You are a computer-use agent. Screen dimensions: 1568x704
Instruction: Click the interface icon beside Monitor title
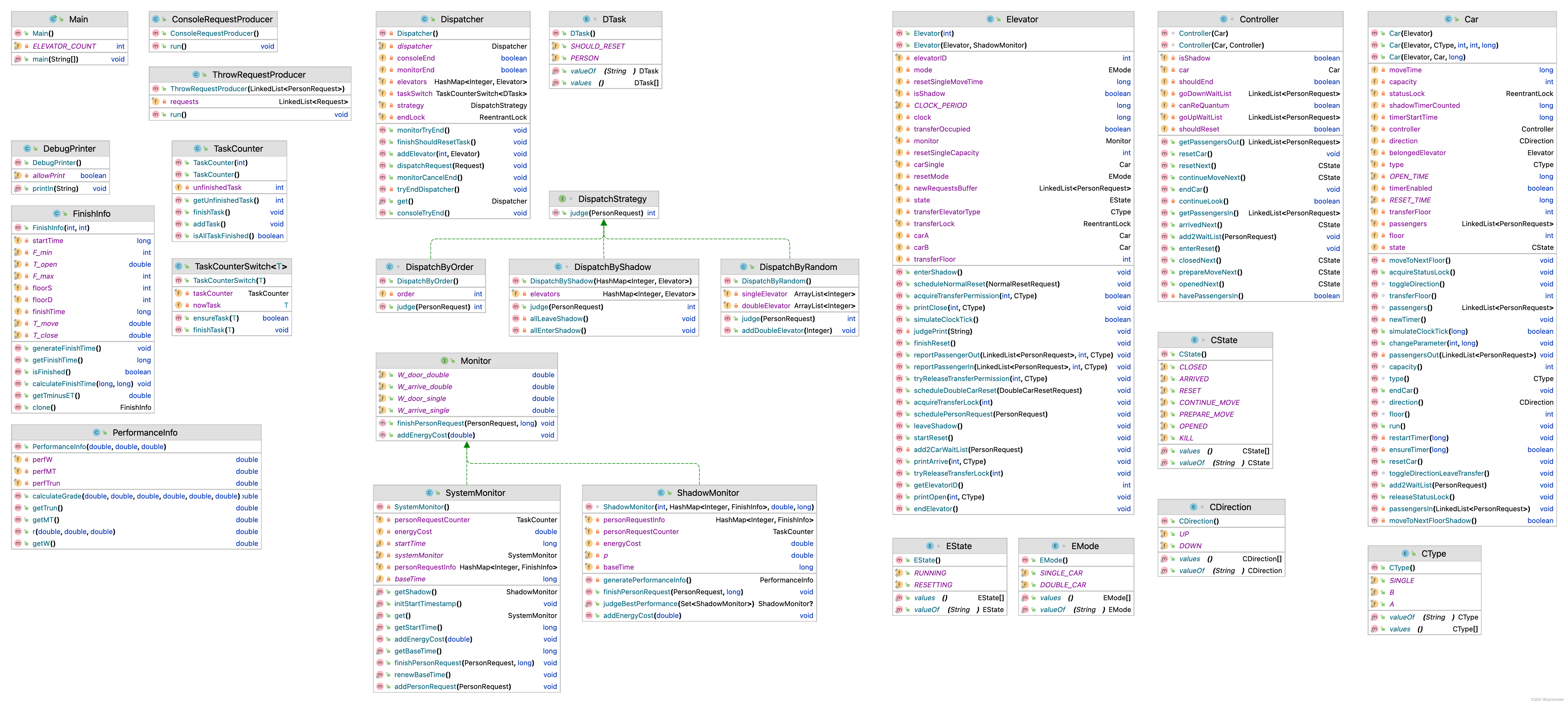(x=444, y=360)
